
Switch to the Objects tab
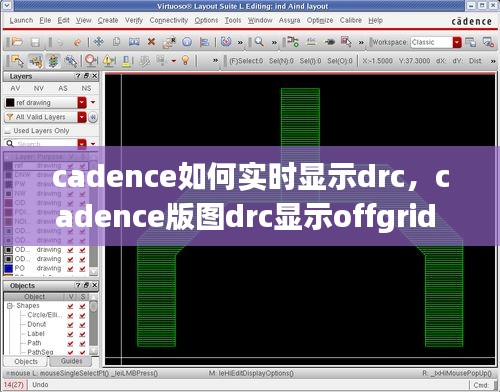pyautogui.click(x=26, y=361)
